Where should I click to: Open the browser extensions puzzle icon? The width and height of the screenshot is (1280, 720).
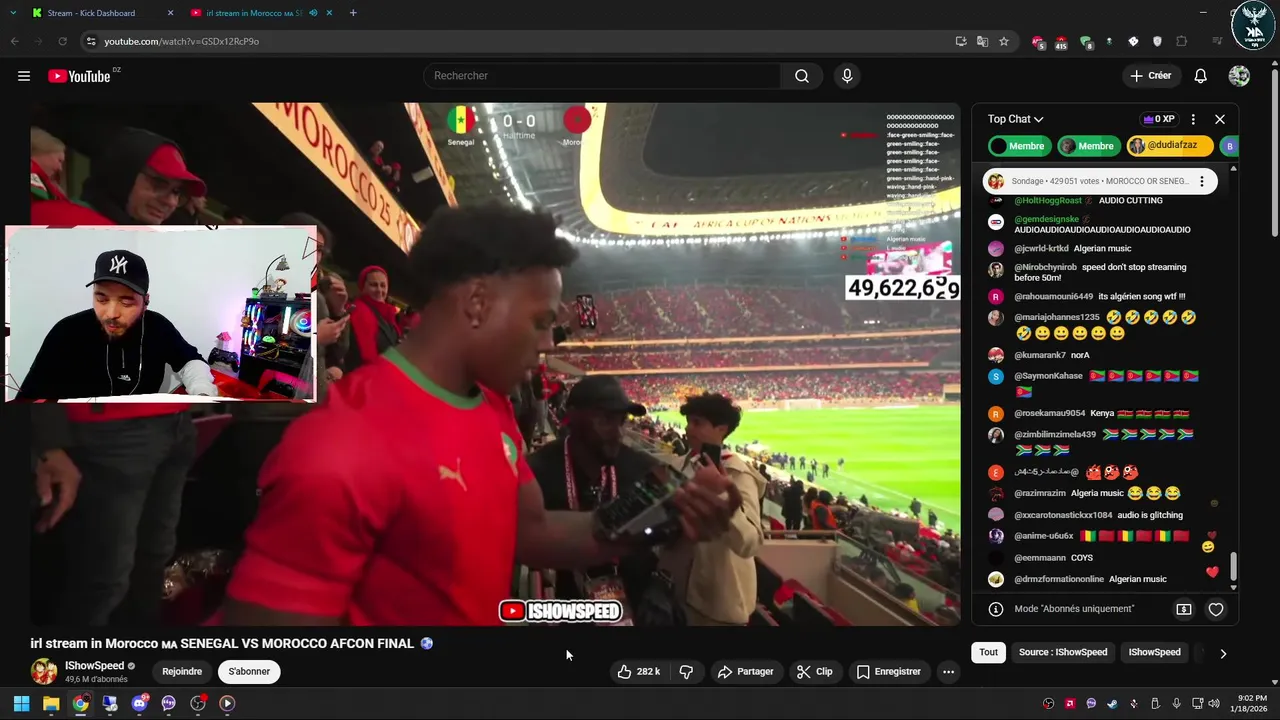coord(1182,41)
